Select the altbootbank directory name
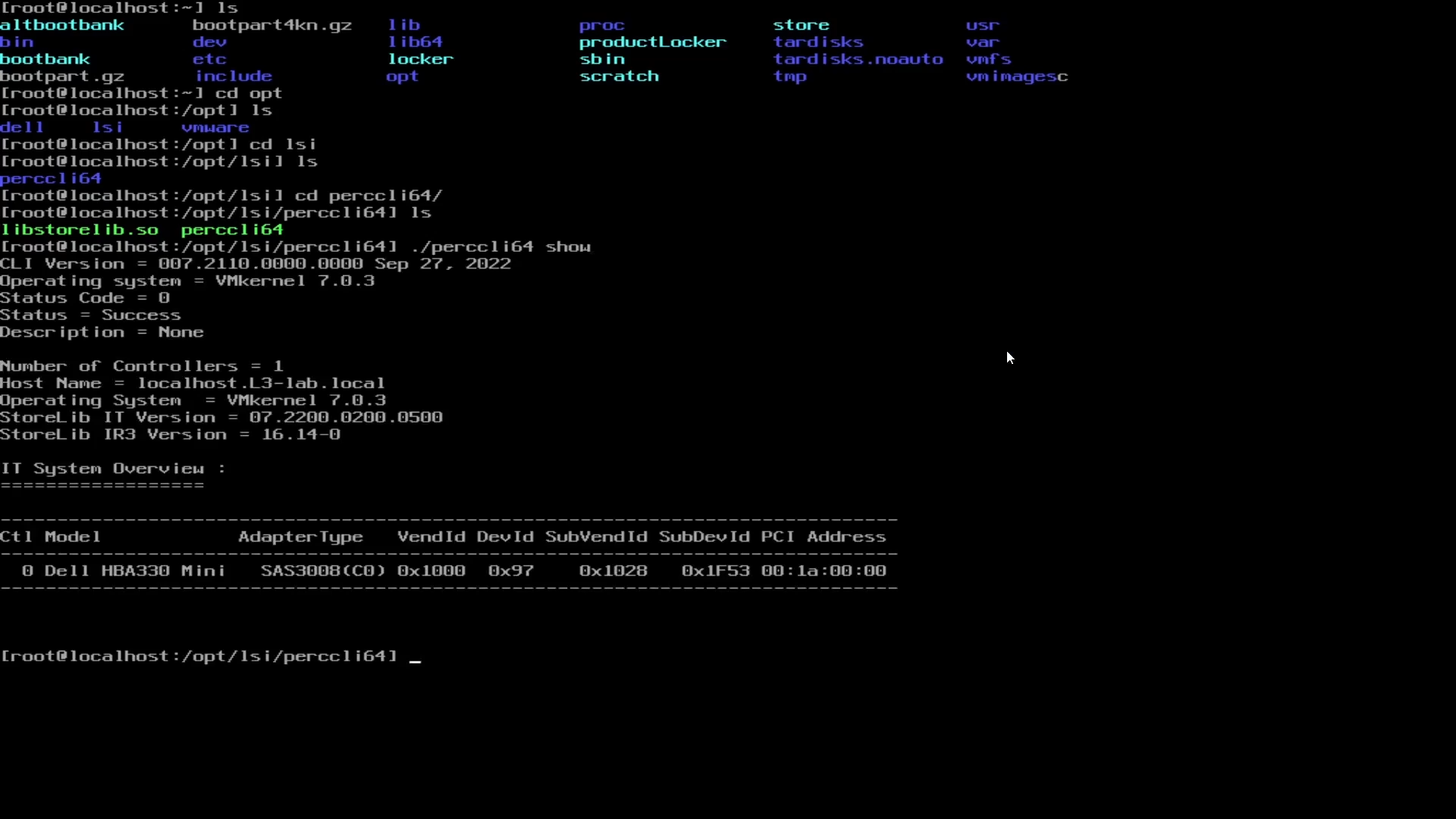The image size is (1456, 819). pyautogui.click(x=63, y=24)
